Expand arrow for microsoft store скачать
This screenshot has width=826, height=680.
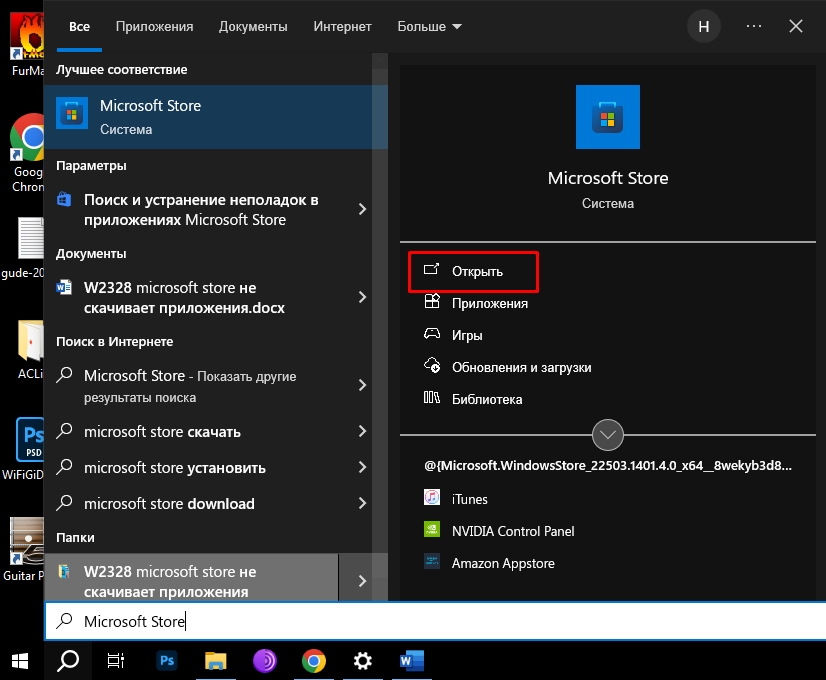362,431
